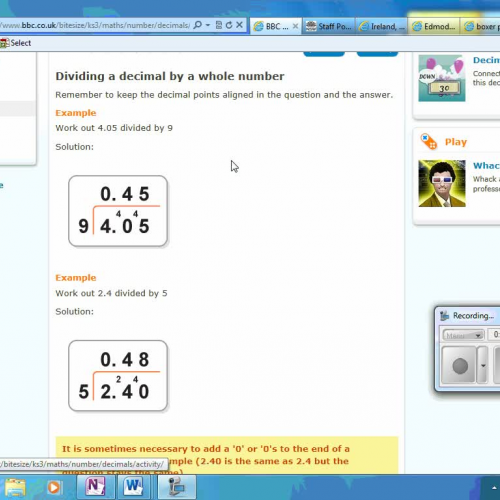
Task: Click the 'Dividing a decimal by a whole number' heading
Action: (x=170, y=76)
